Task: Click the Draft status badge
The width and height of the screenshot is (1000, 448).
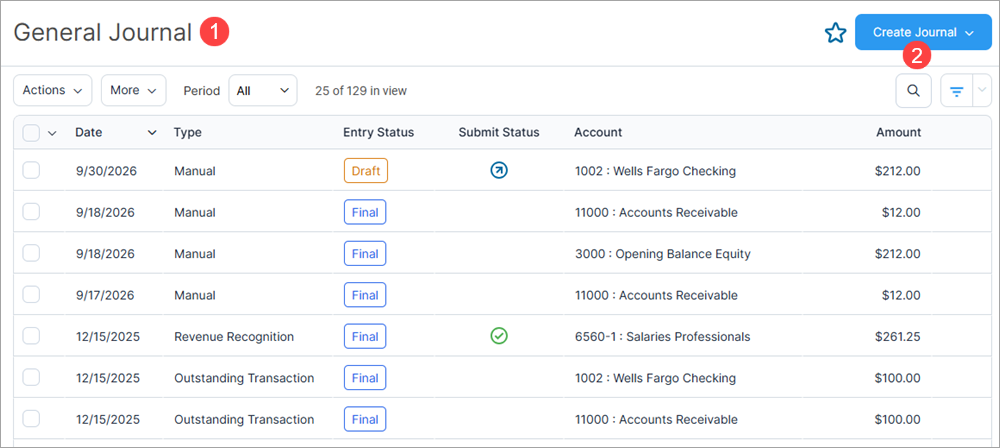Action: pyautogui.click(x=366, y=171)
